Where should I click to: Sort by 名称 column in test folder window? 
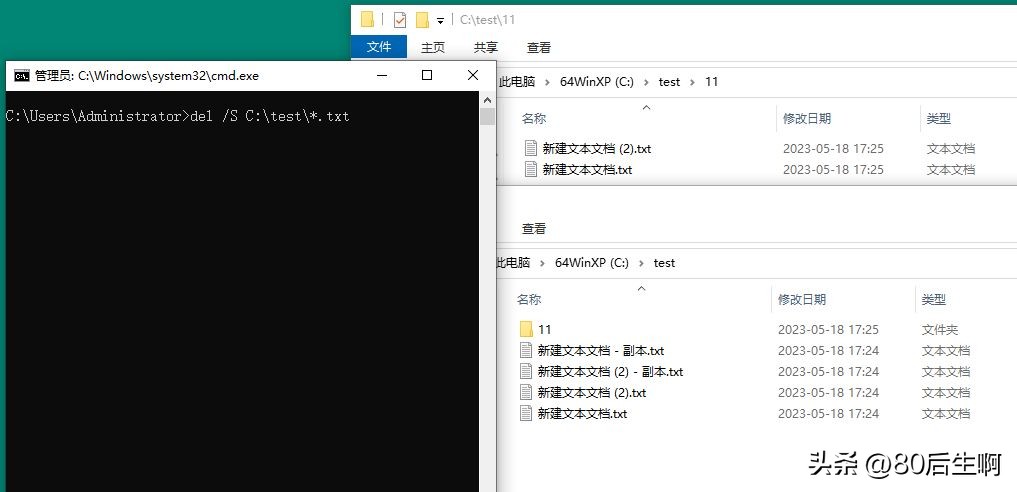[x=529, y=299]
